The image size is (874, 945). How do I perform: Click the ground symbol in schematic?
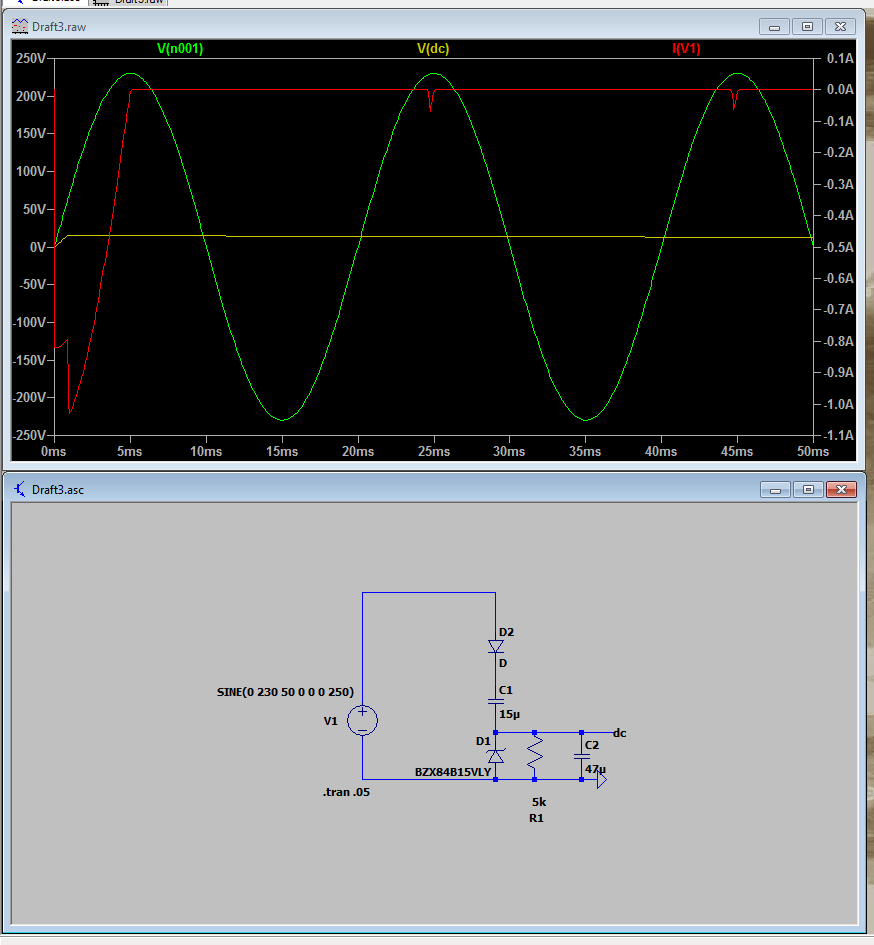click(x=600, y=780)
